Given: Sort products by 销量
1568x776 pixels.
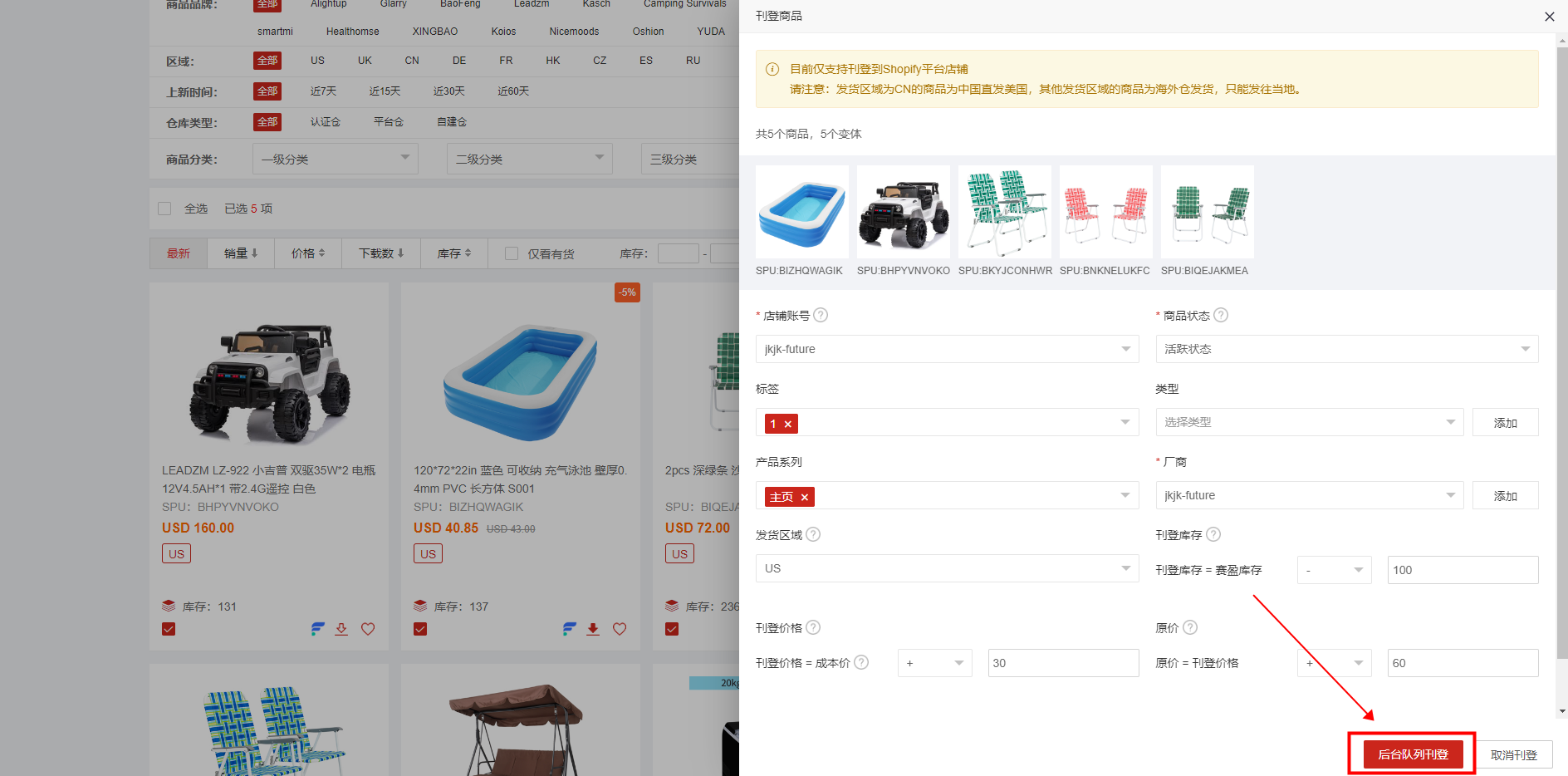Looking at the screenshot, I should pos(241,253).
